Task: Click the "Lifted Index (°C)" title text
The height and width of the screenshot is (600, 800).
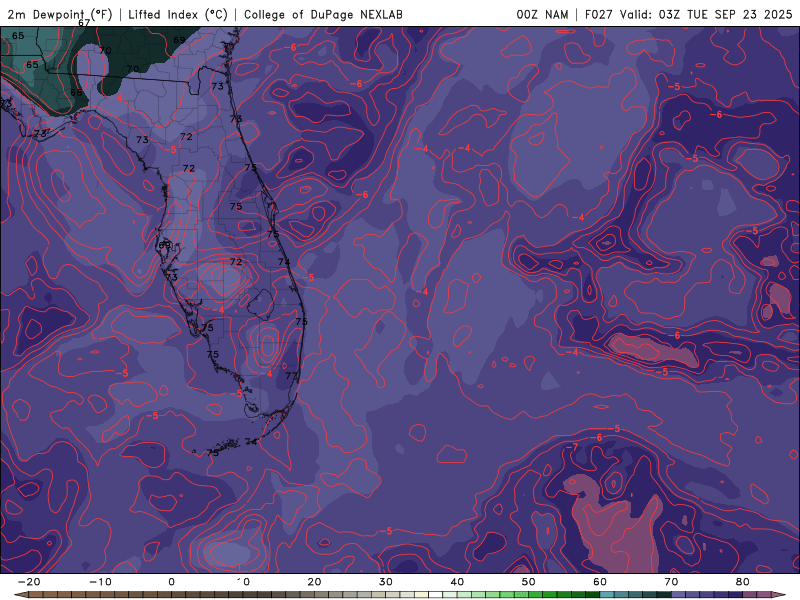Action: 178,14
